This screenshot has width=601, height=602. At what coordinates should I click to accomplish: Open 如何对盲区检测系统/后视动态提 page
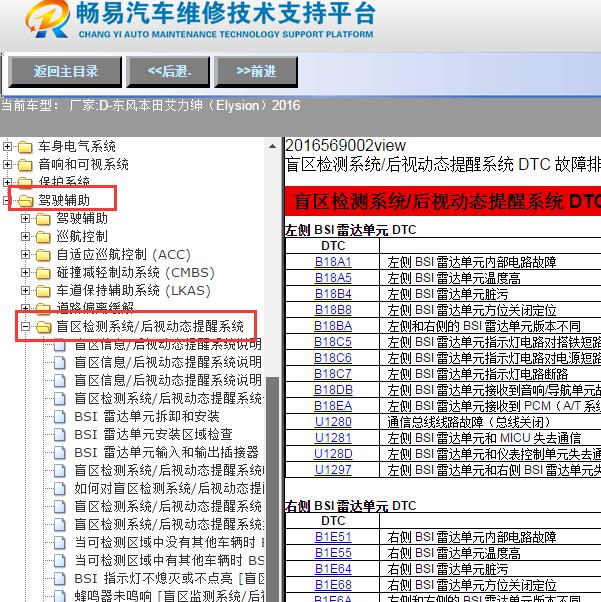[x=169, y=488]
